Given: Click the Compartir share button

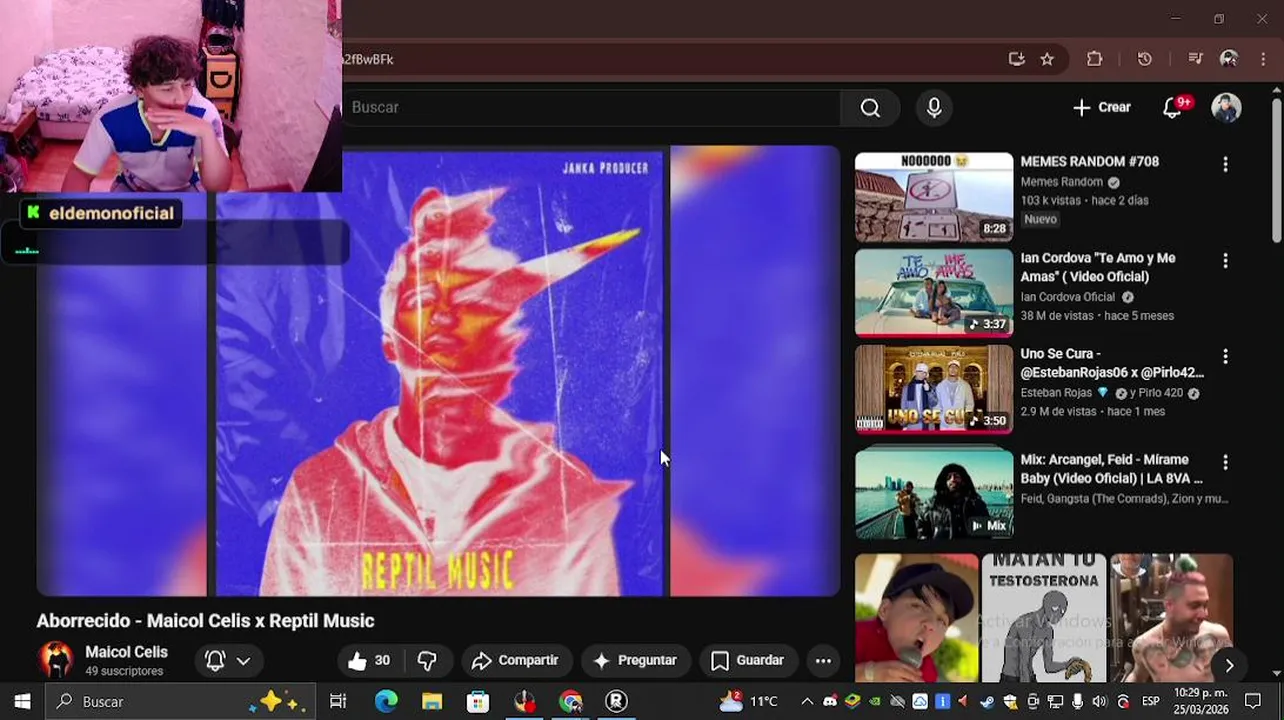Looking at the screenshot, I should (x=515, y=660).
